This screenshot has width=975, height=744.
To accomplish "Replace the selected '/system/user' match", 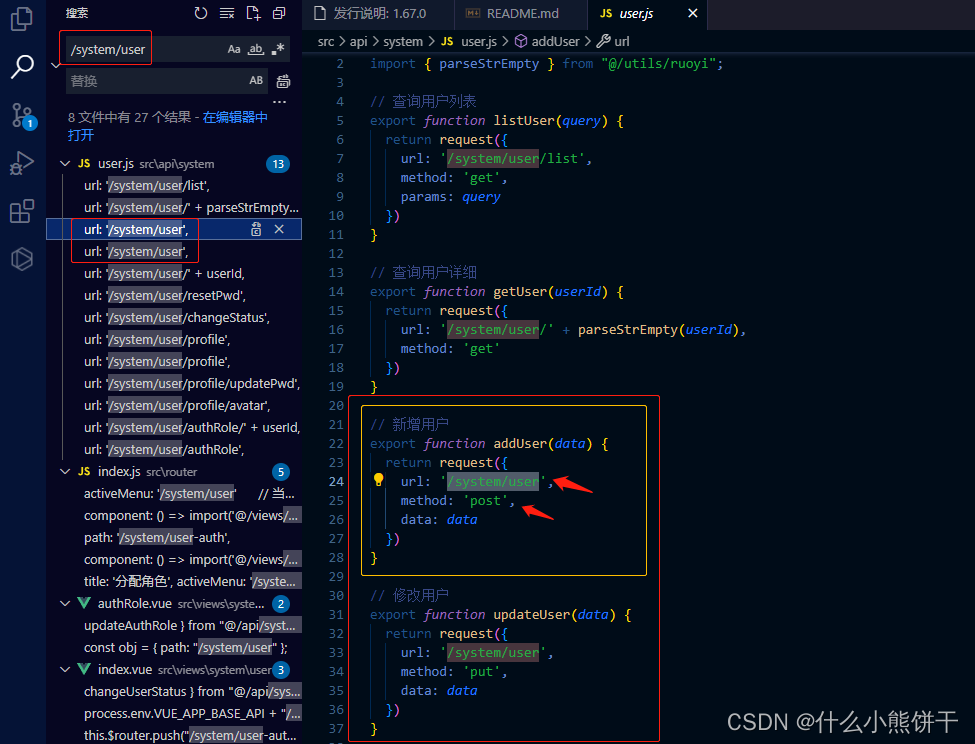I will [x=256, y=229].
